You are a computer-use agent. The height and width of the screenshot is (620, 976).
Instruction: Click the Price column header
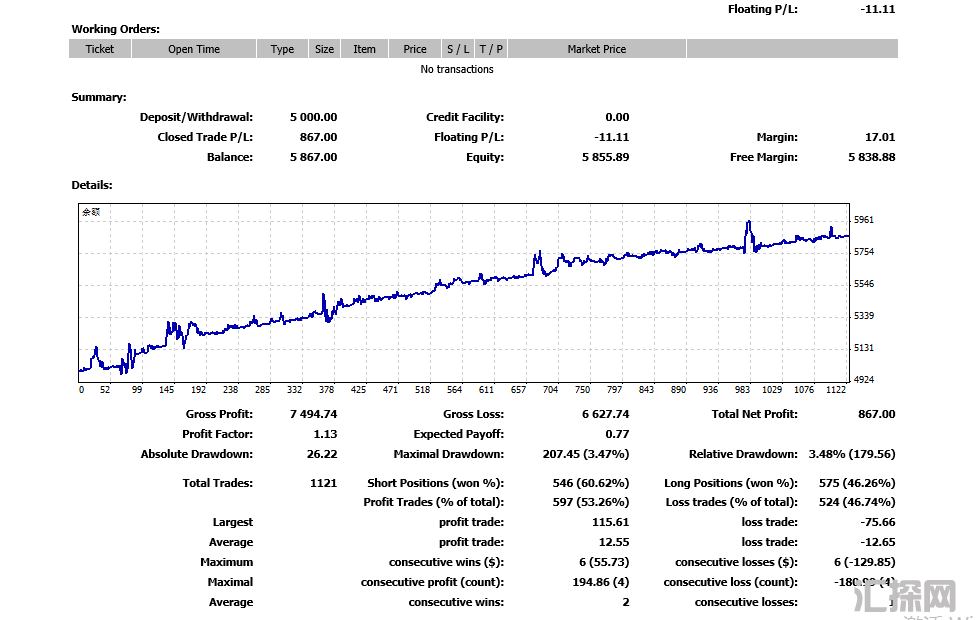[415, 49]
